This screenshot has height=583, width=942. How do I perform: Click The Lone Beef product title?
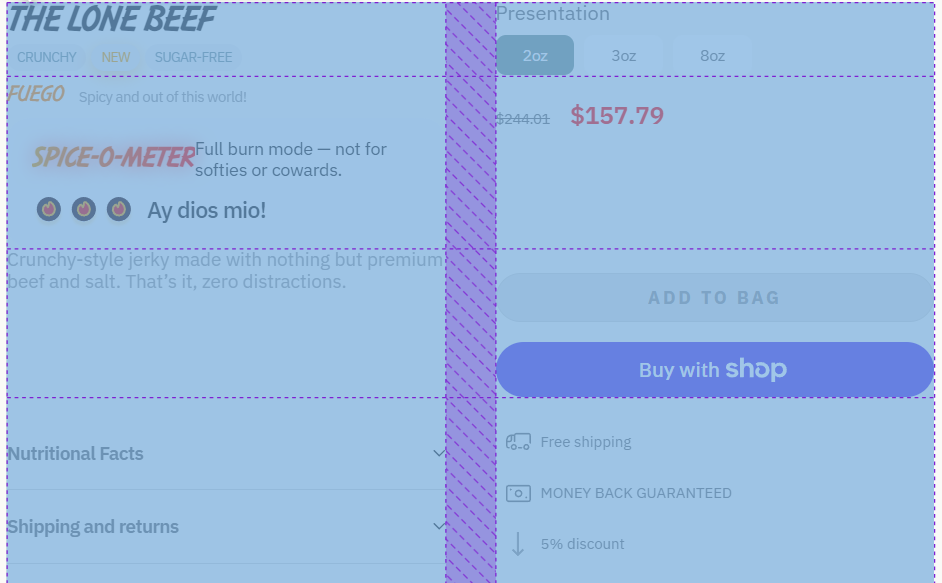pos(111,19)
